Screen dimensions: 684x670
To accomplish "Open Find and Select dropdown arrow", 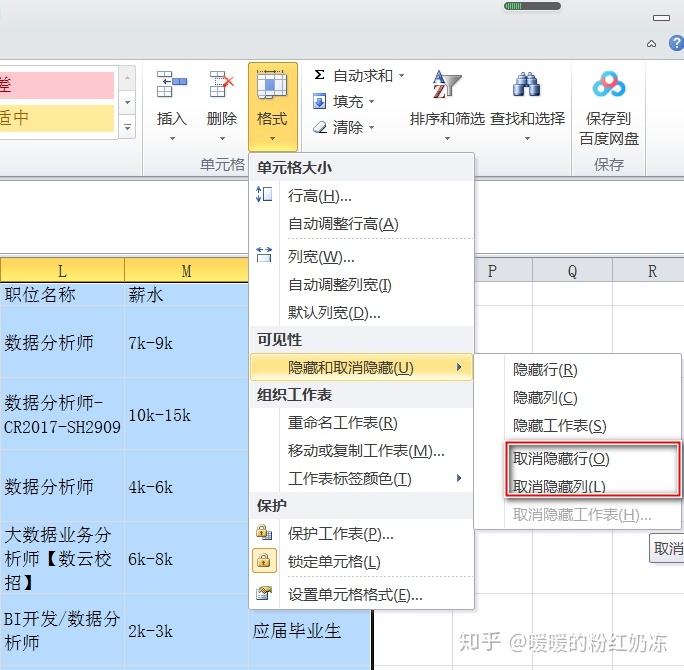I will (527, 139).
